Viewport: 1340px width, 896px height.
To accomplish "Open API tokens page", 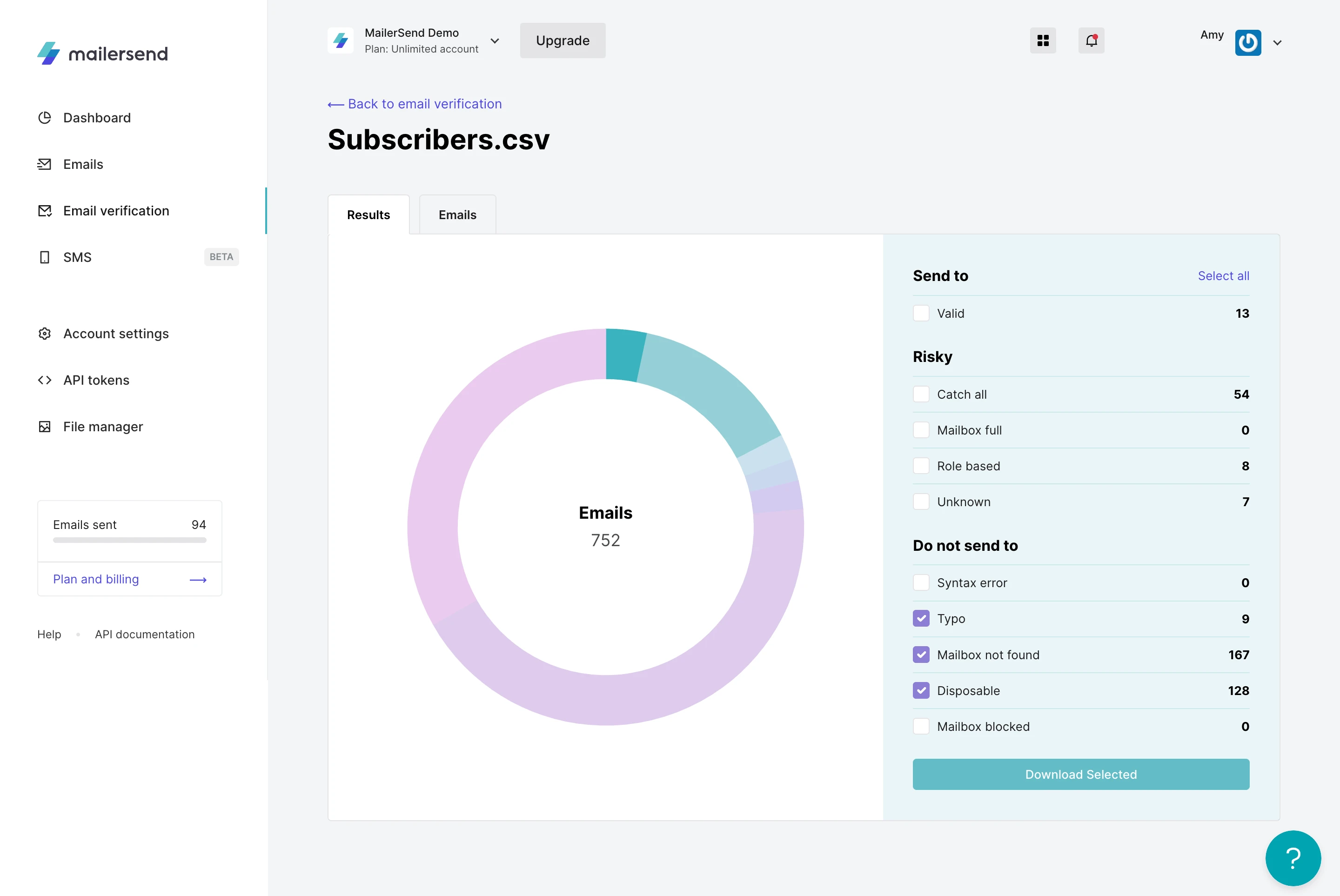I will pos(96,380).
